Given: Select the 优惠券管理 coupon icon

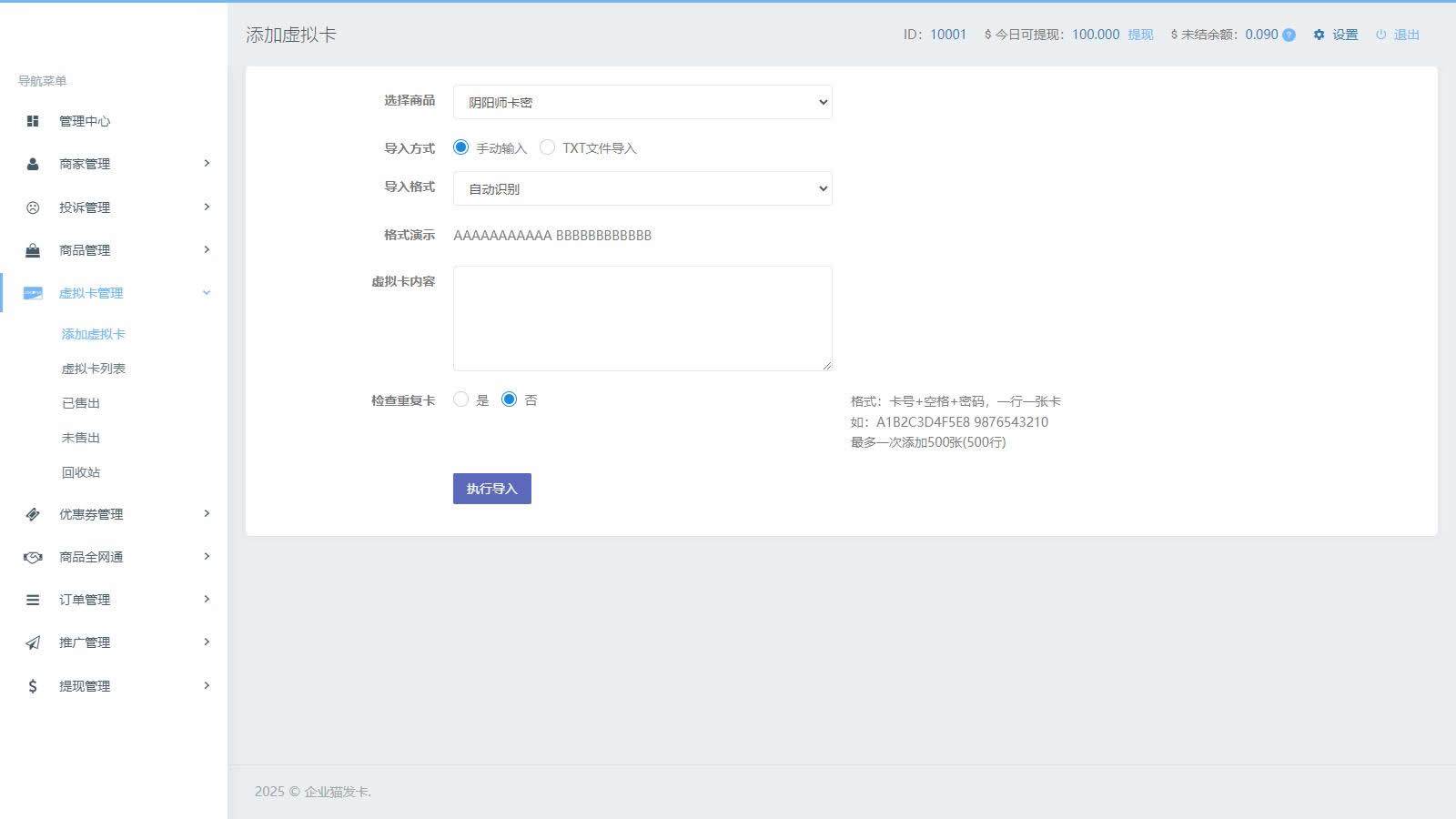Looking at the screenshot, I should coord(33,513).
